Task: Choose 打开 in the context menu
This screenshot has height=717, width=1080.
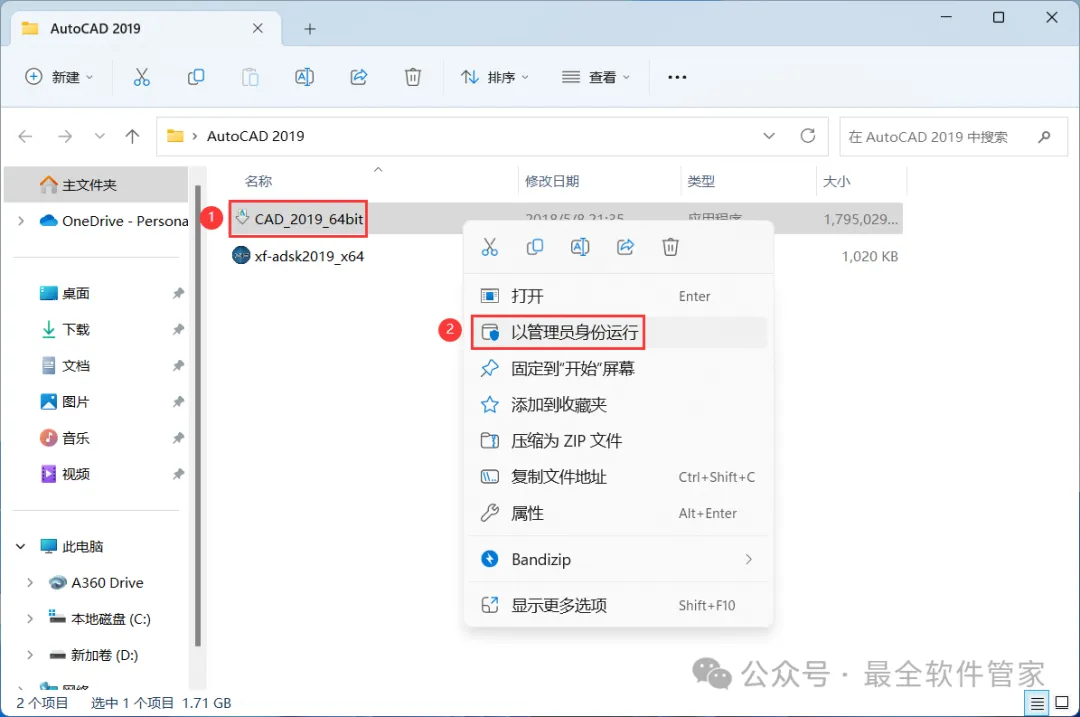Action: pos(619,296)
